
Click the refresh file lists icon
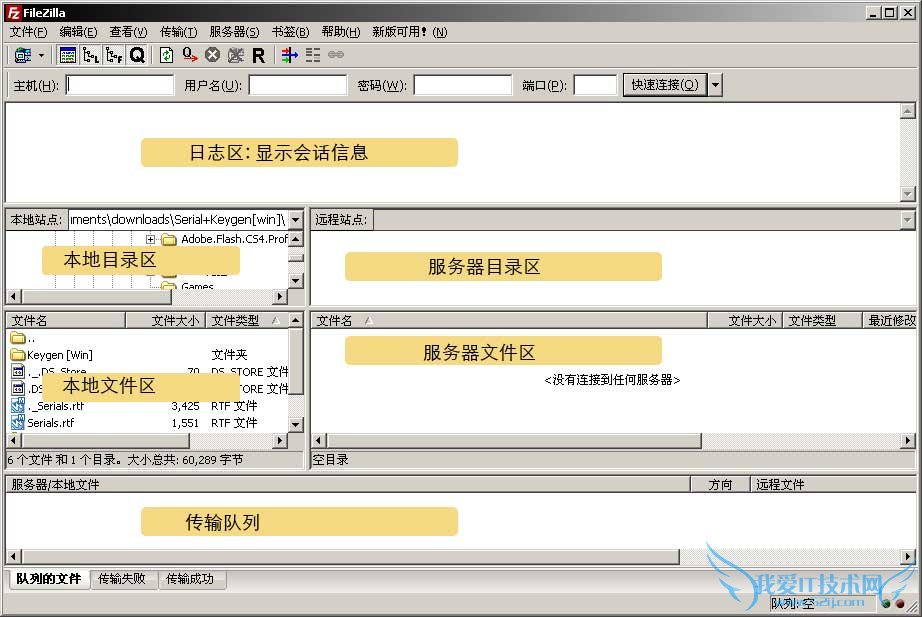(166, 55)
